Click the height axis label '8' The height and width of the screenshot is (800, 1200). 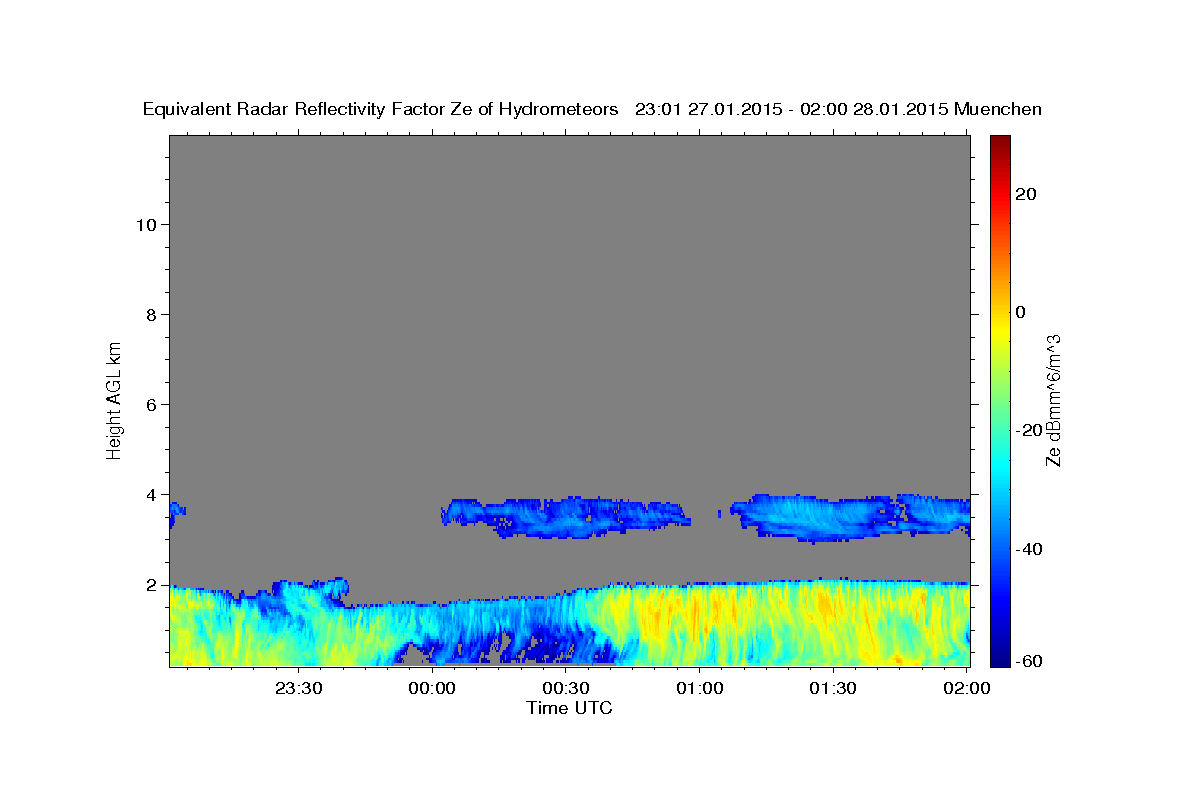click(x=152, y=314)
